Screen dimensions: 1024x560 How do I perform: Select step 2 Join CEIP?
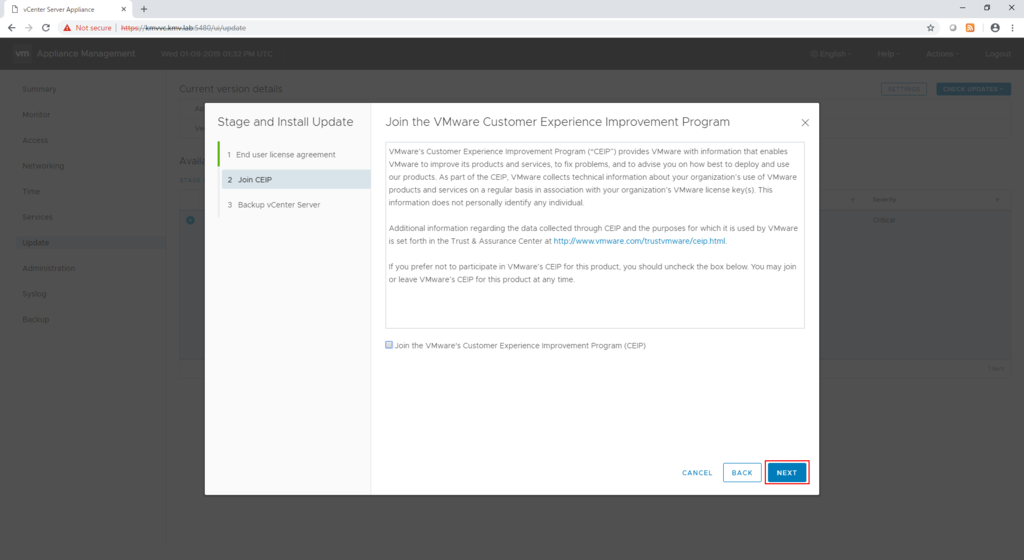[296, 179]
